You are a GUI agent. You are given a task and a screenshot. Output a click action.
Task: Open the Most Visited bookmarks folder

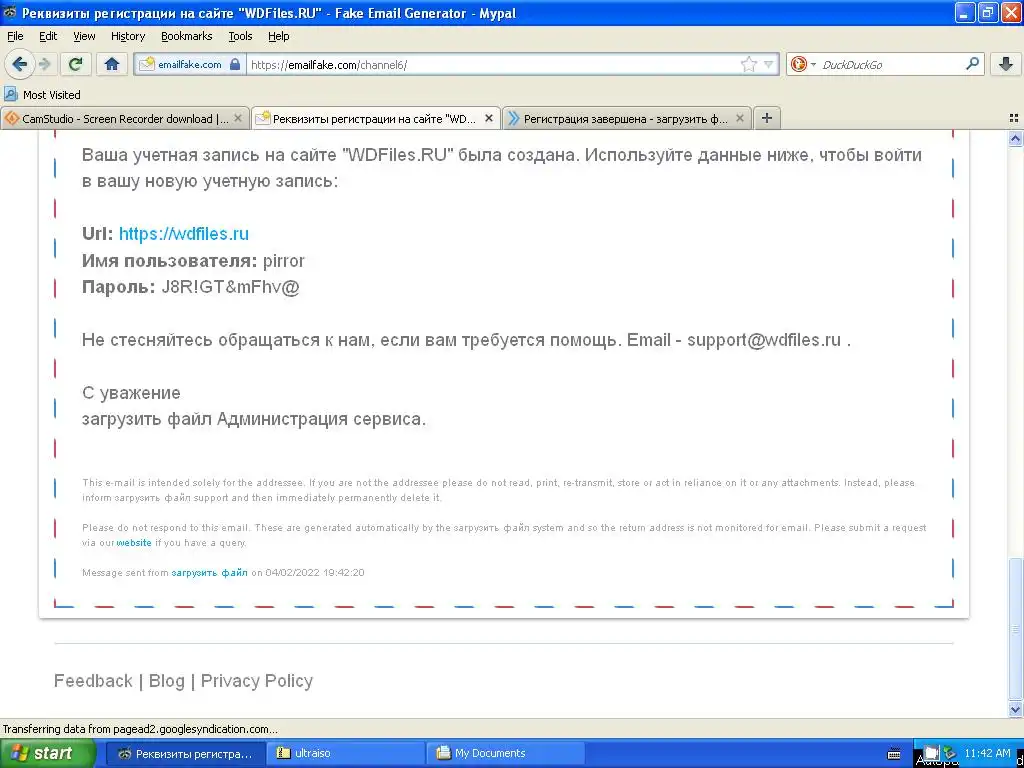42,95
